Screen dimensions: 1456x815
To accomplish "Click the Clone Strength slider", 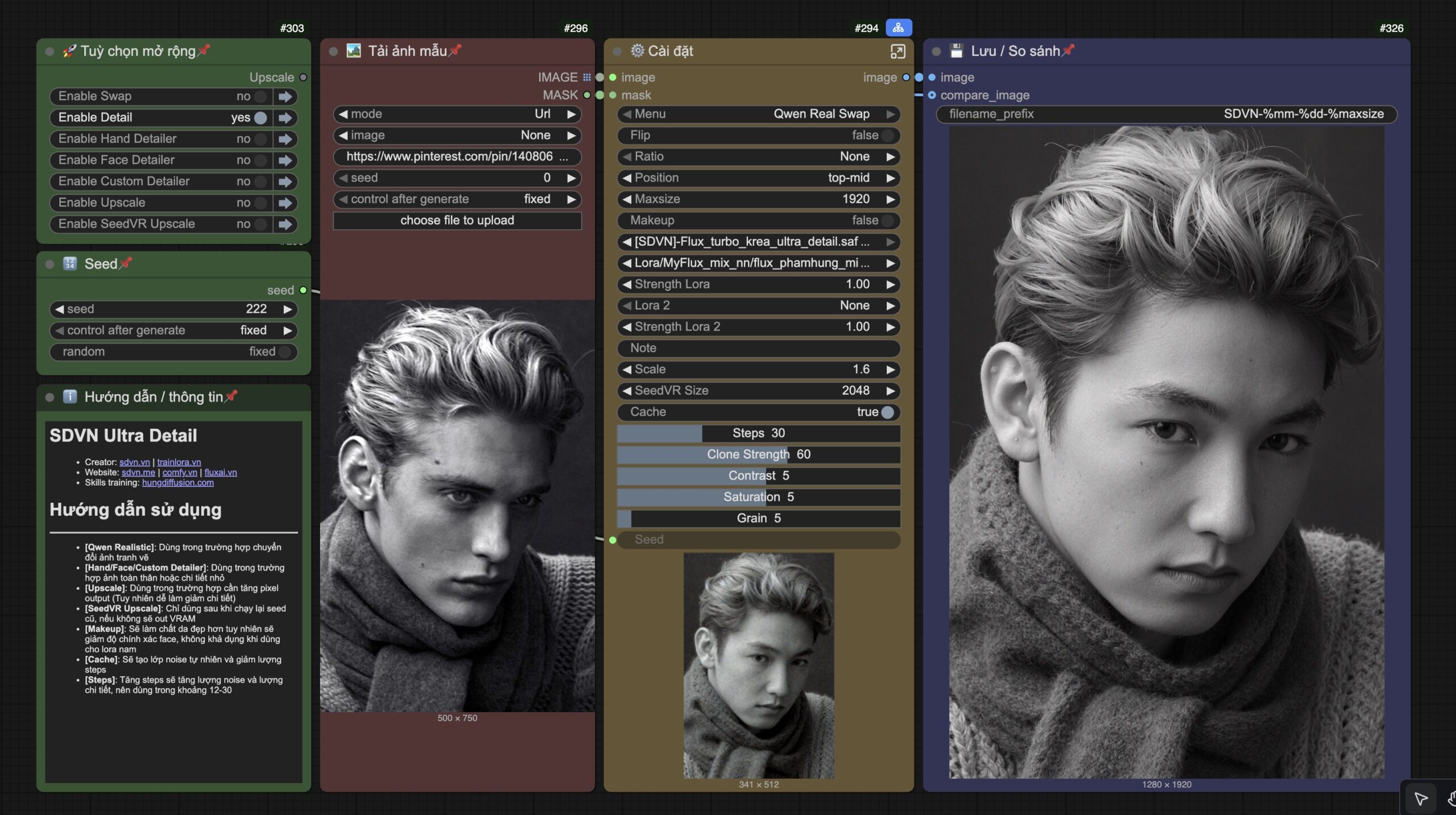I will pos(758,454).
